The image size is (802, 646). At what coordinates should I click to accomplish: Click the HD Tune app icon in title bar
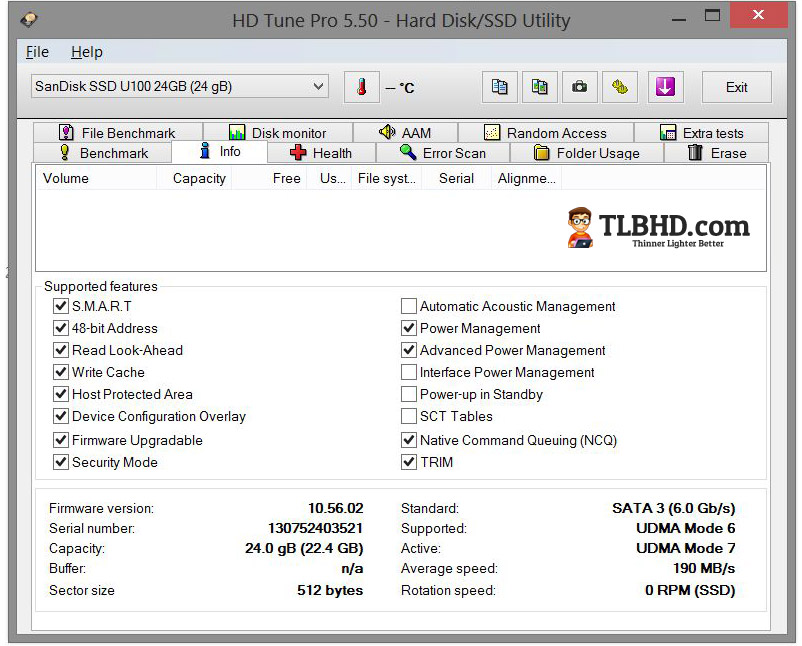pyautogui.click(x=29, y=20)
